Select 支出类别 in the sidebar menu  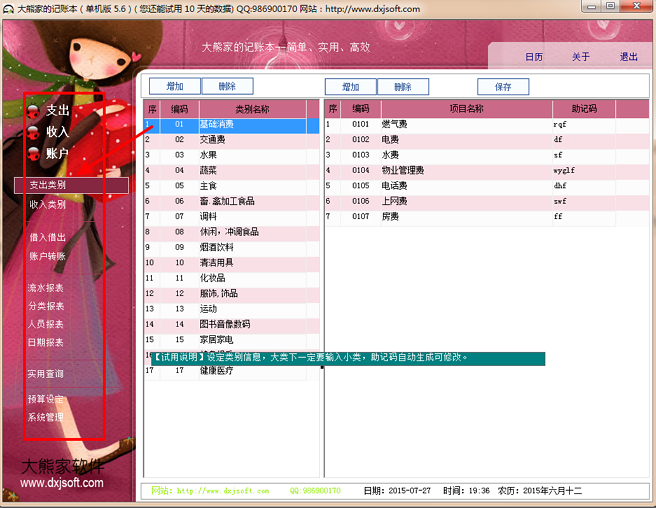click(71, 185)
